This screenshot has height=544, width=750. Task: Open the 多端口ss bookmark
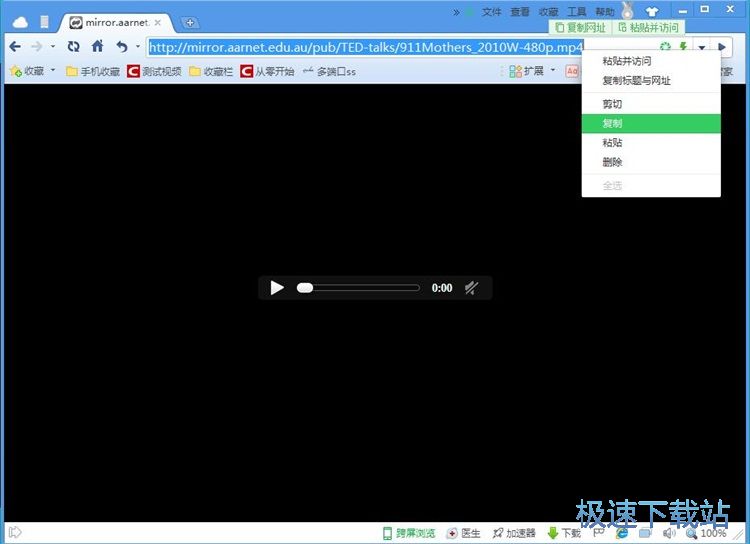pyautogui.click(x=330, y=71)
